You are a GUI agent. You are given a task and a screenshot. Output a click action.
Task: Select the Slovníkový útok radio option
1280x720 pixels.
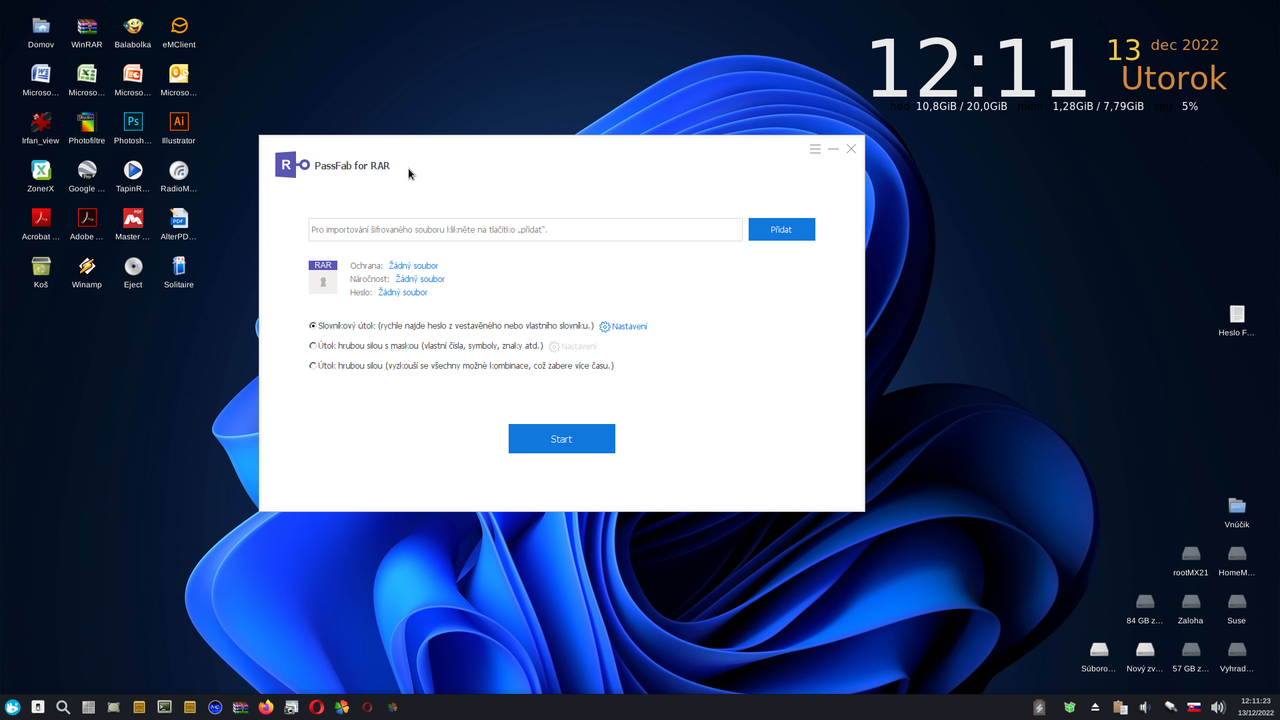click(x=313, y=326)
